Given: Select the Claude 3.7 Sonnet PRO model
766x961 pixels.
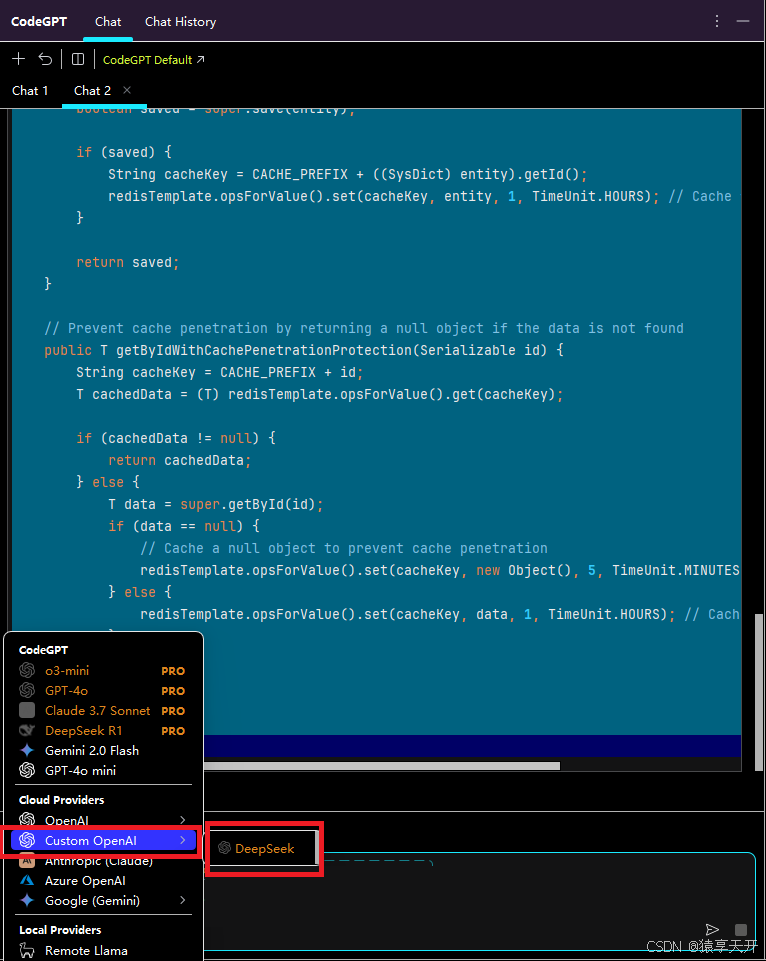Looking at the screenshot, I should (x=97, y=710).
